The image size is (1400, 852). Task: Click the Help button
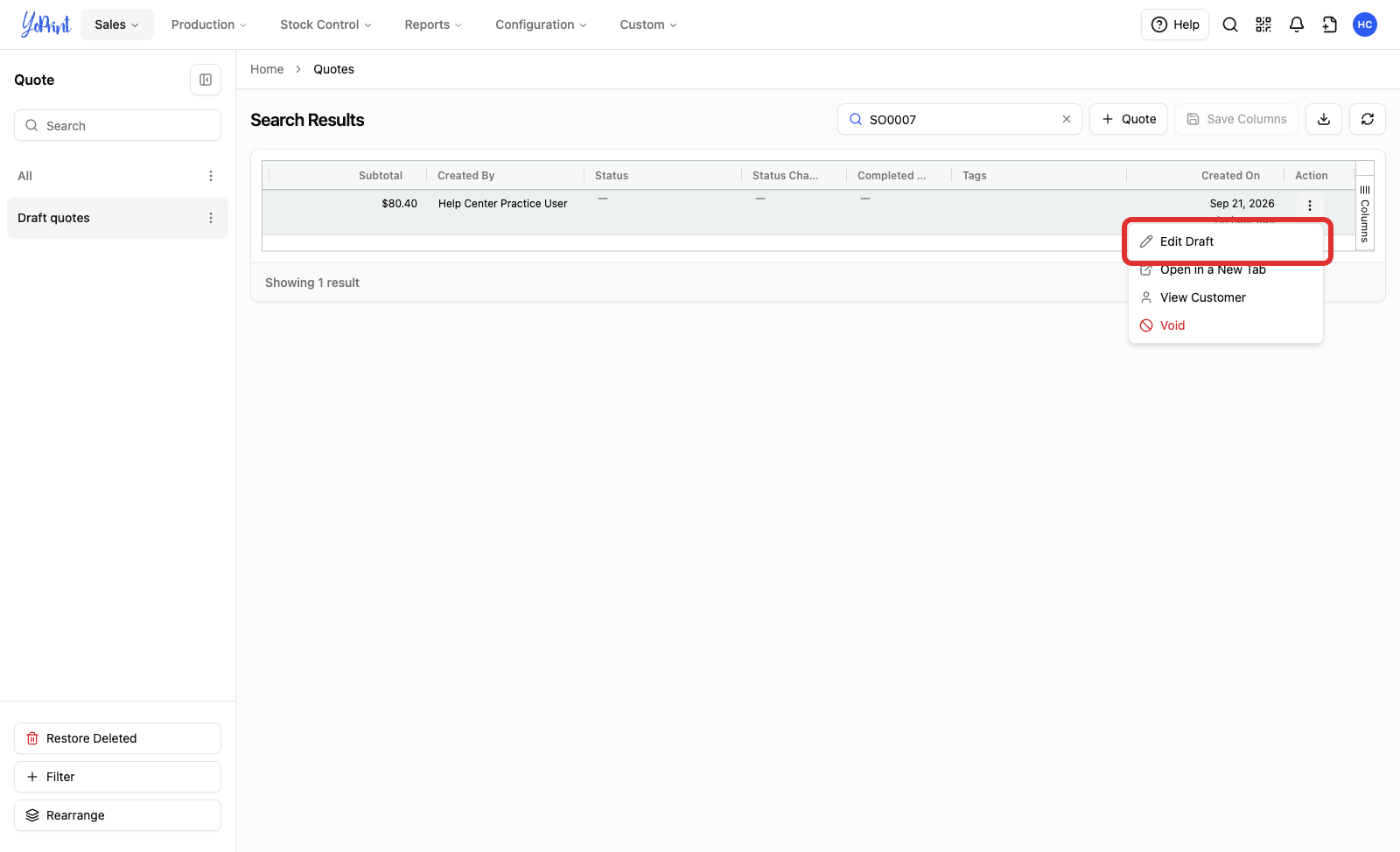pyautogui.click(x=1175, y=24)
